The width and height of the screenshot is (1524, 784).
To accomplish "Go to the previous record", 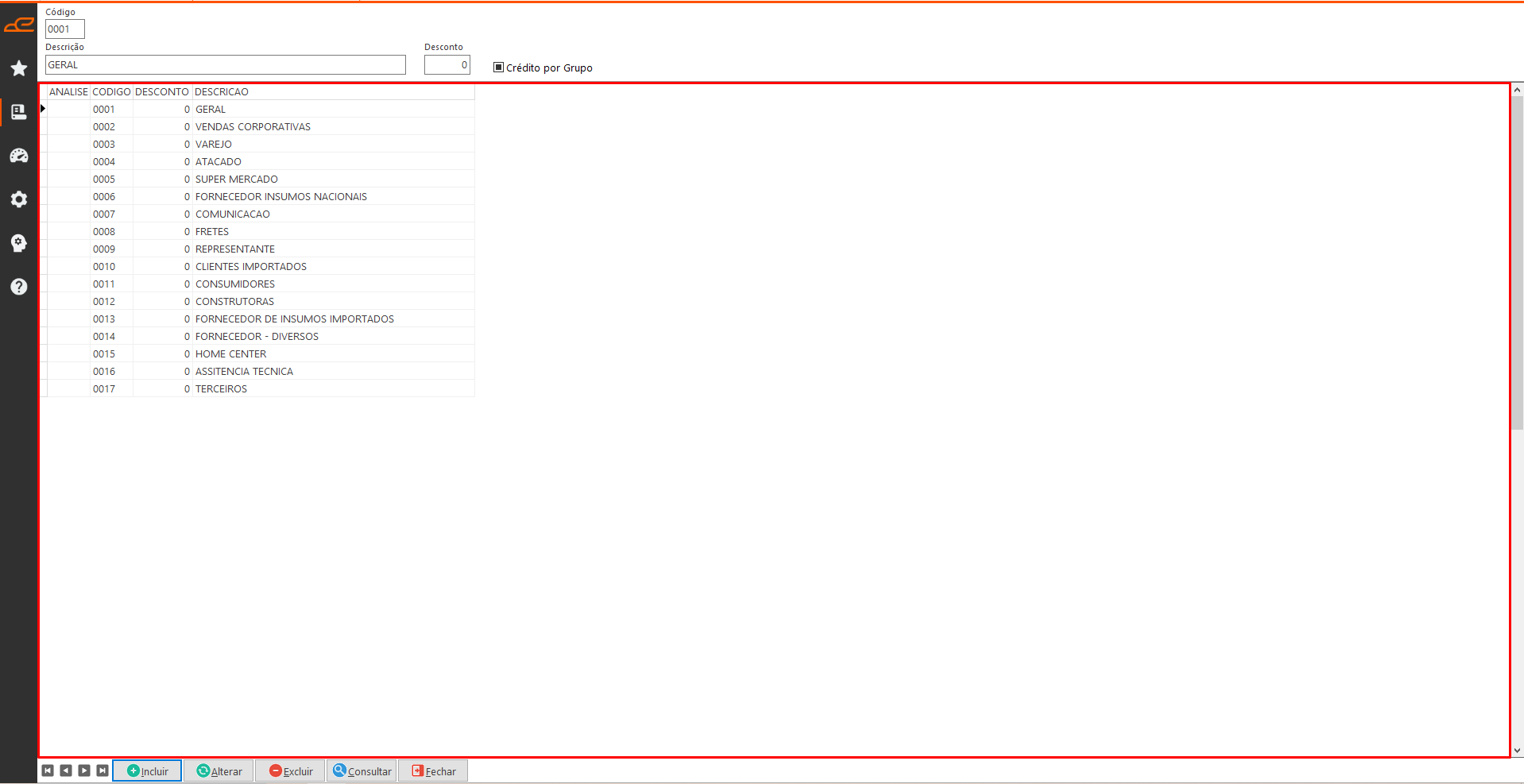I will click(66, 770).
